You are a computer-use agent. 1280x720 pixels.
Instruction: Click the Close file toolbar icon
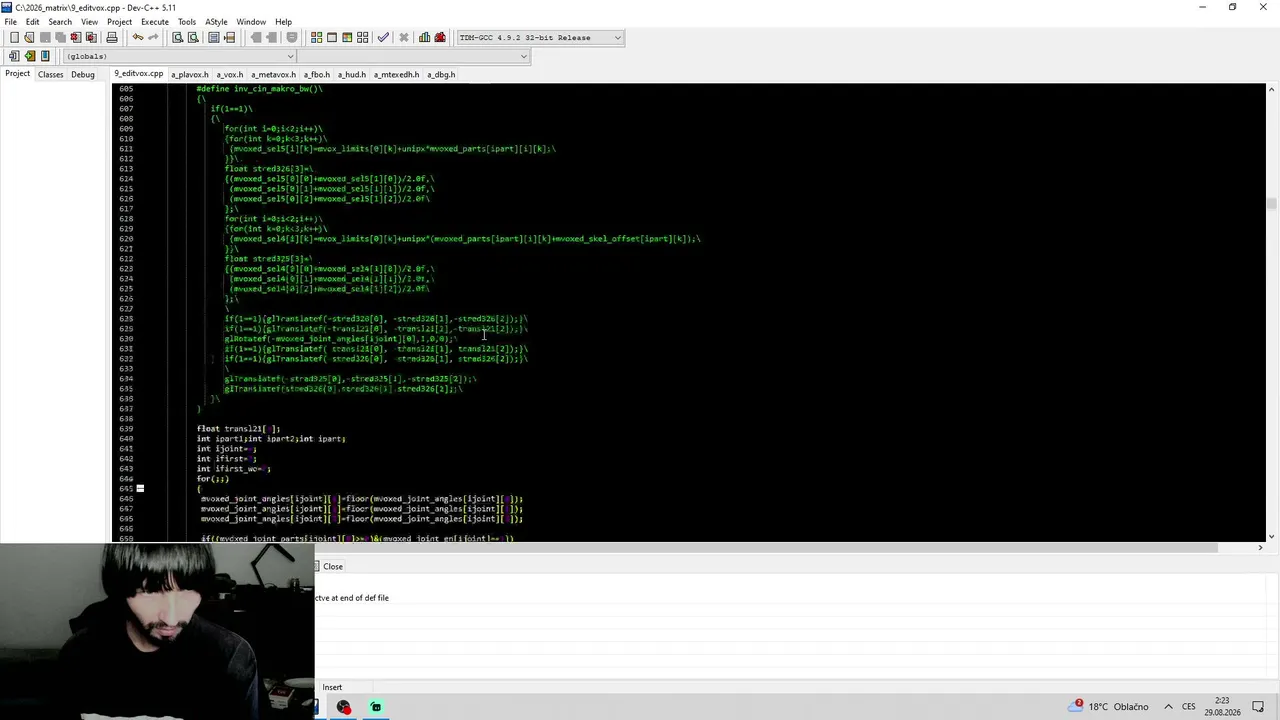tap(75, 37)
